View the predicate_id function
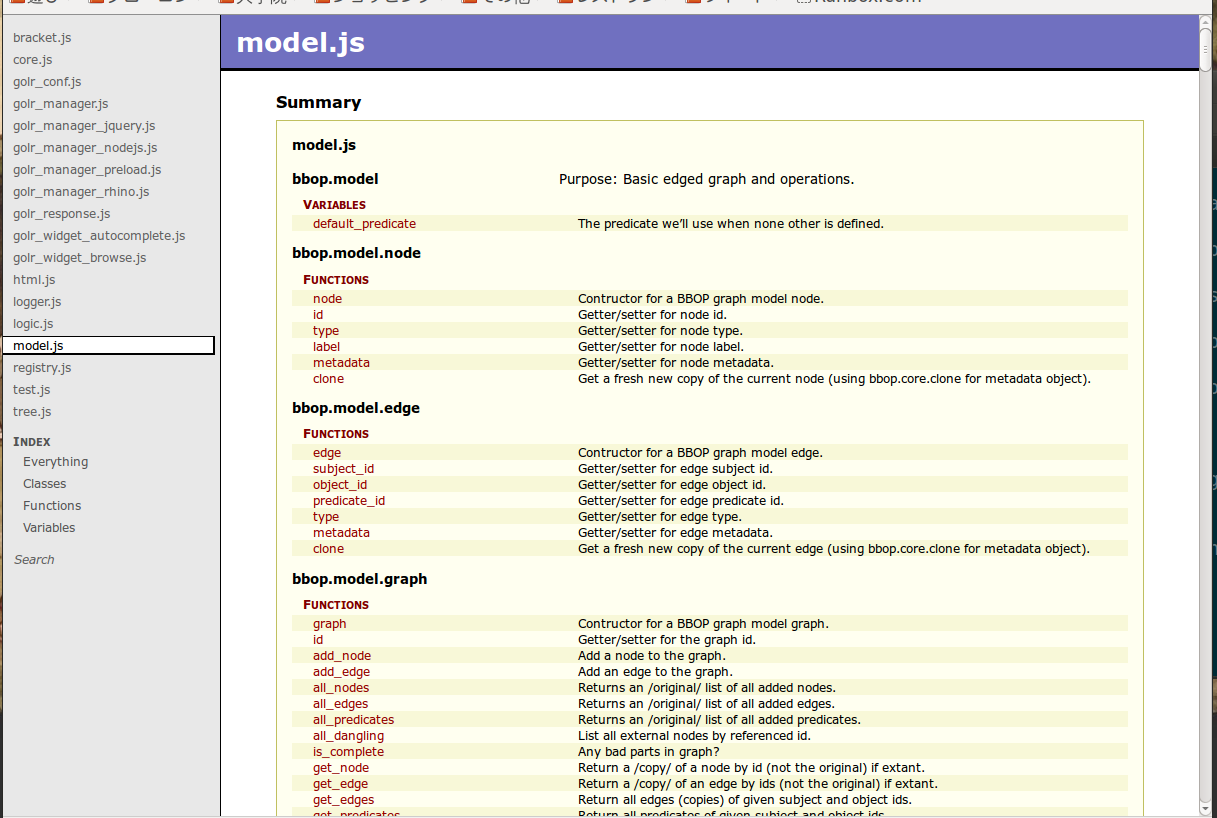This screenshot has width=1217, height=818. click(x=349, y=501)
